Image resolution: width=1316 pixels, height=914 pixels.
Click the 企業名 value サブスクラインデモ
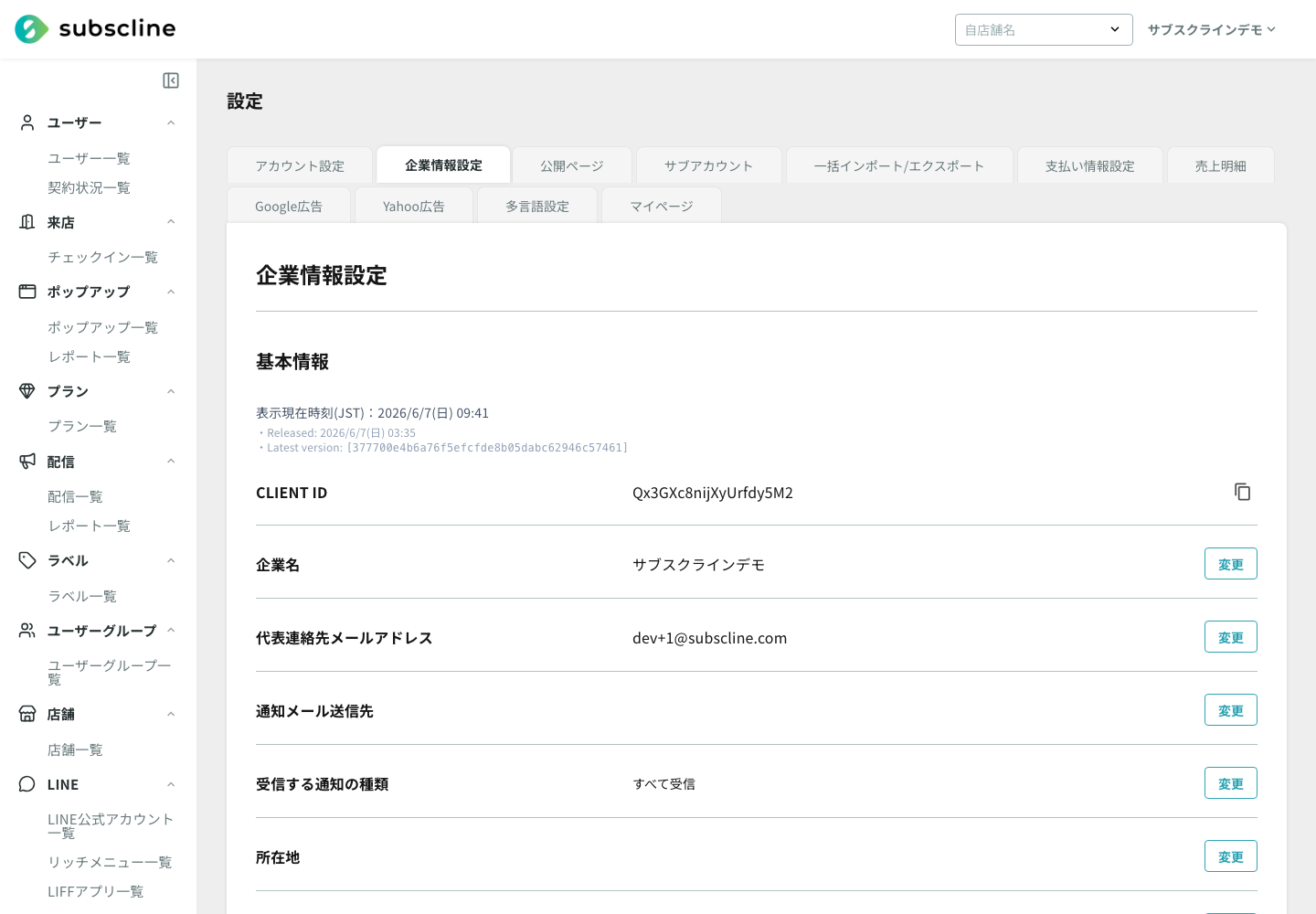coord(698,565)
